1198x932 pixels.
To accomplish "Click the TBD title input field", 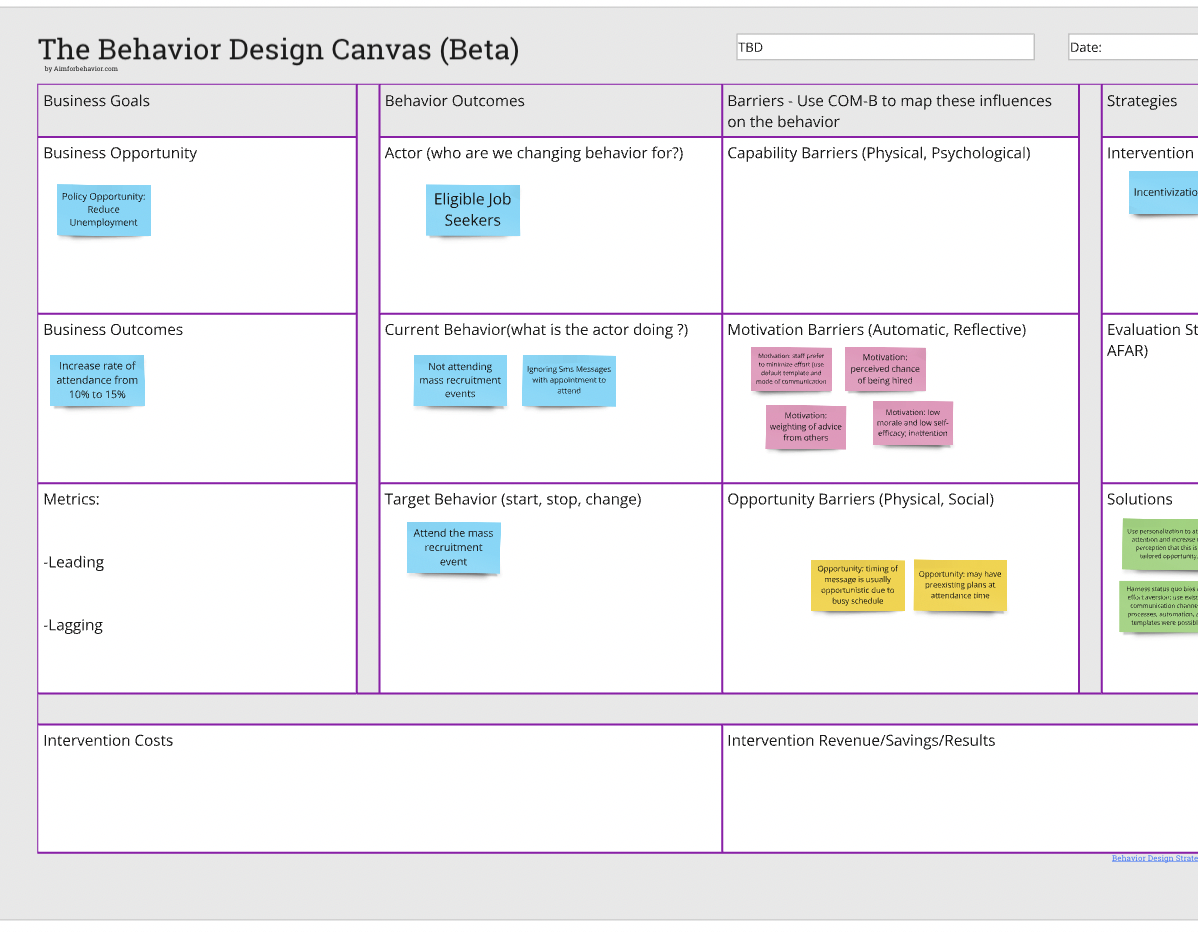I will [x=884, y=47].
